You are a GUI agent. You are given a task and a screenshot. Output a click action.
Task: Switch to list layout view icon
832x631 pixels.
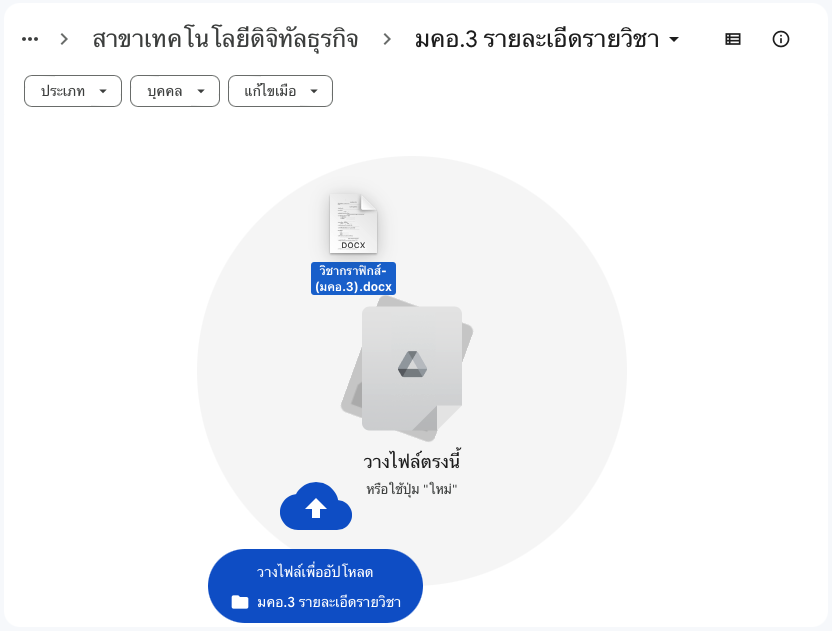click(x=733, y=39)
